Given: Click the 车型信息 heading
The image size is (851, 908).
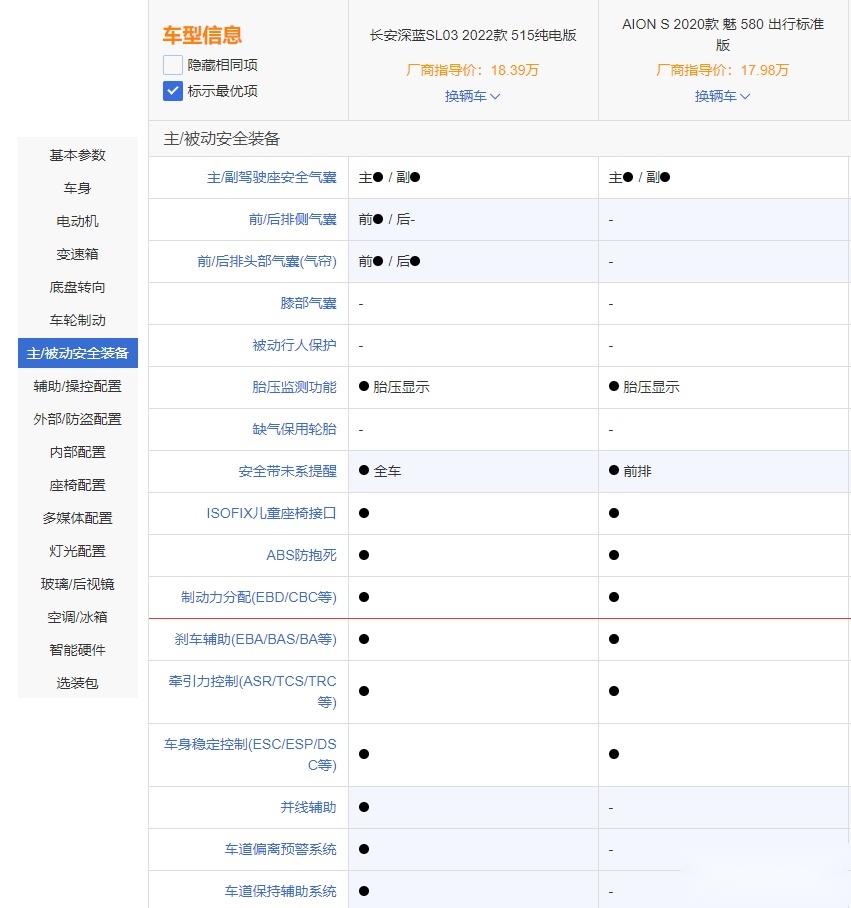Looking at the screenshot, I should coord(202,35).
